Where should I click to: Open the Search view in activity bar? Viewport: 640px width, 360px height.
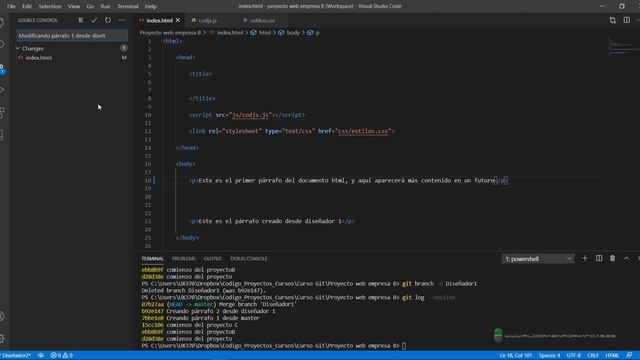(x=2, y=44)
